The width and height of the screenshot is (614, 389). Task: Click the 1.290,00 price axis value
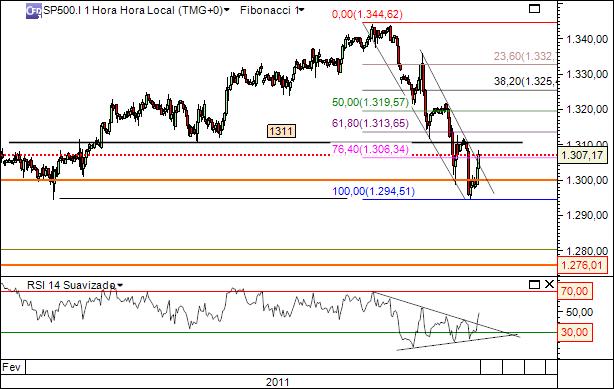click(587, 215)
